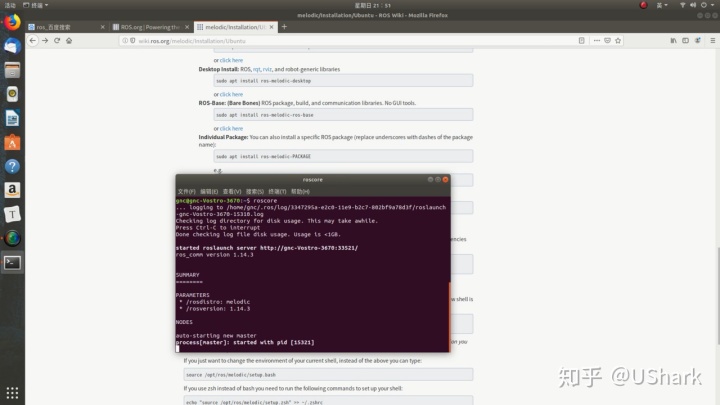Click roscore terminal orange scrollbar
The height and width of the screenshot is (405, 720).
point(449,317)
